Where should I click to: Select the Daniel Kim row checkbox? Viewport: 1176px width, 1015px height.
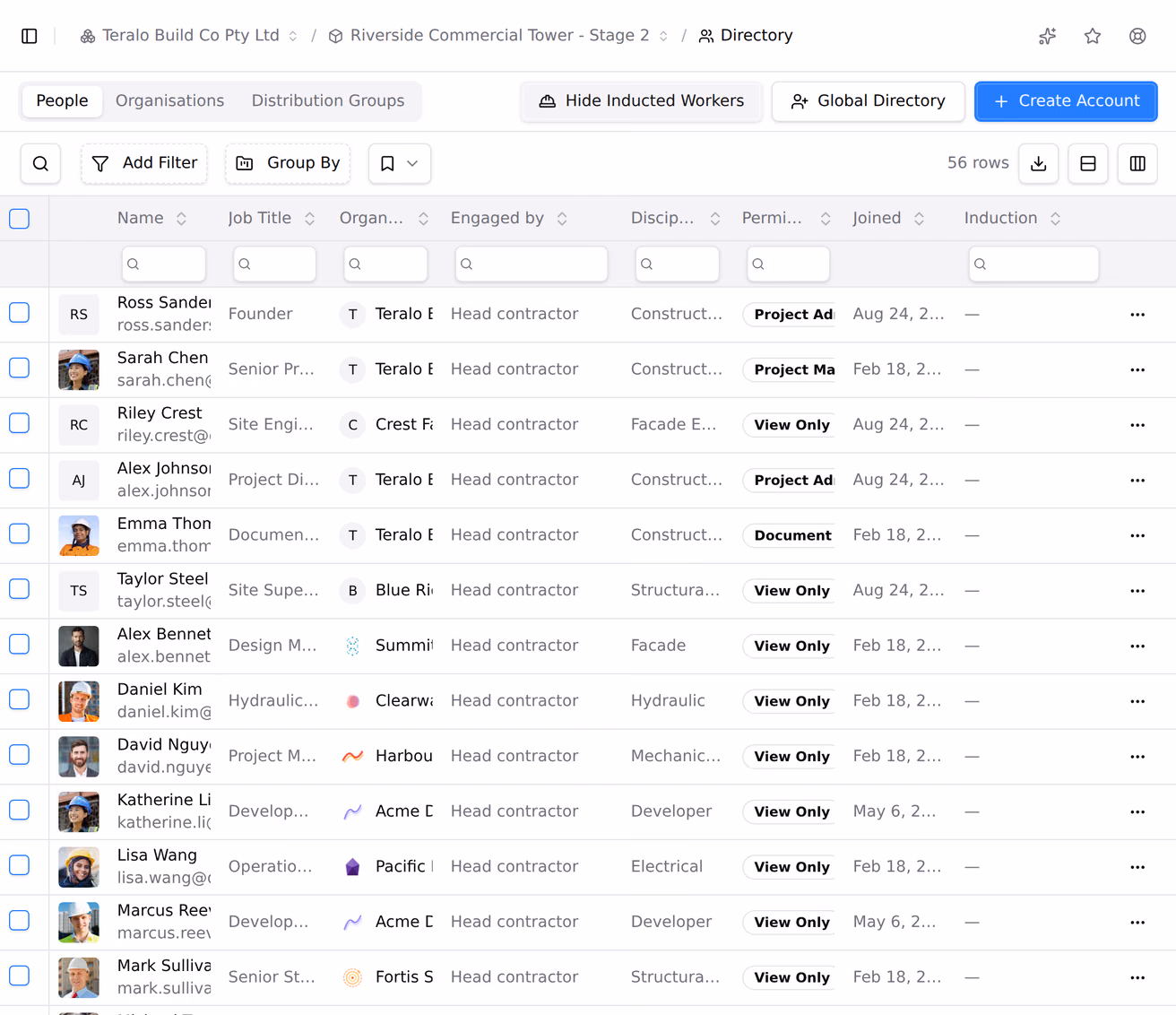coord(20,699)
